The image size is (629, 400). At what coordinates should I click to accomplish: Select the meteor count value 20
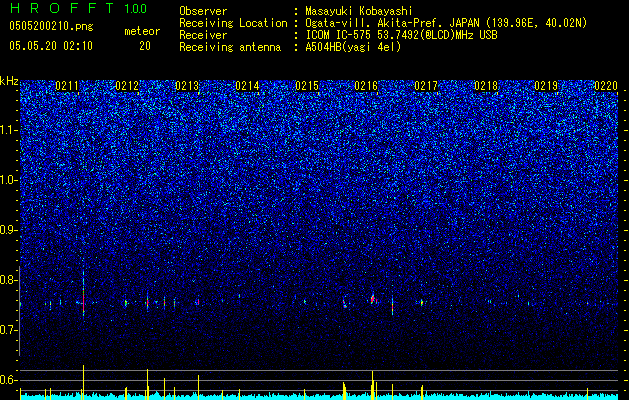coord(145,46)
